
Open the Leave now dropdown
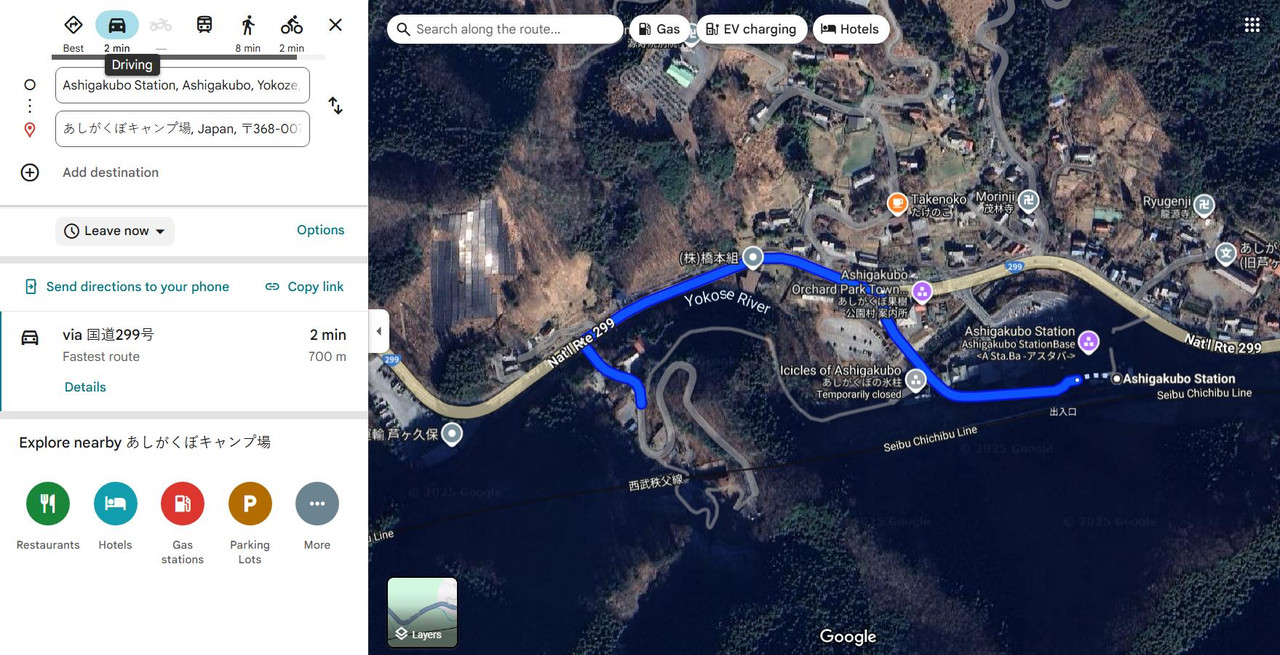click(115, 231)
